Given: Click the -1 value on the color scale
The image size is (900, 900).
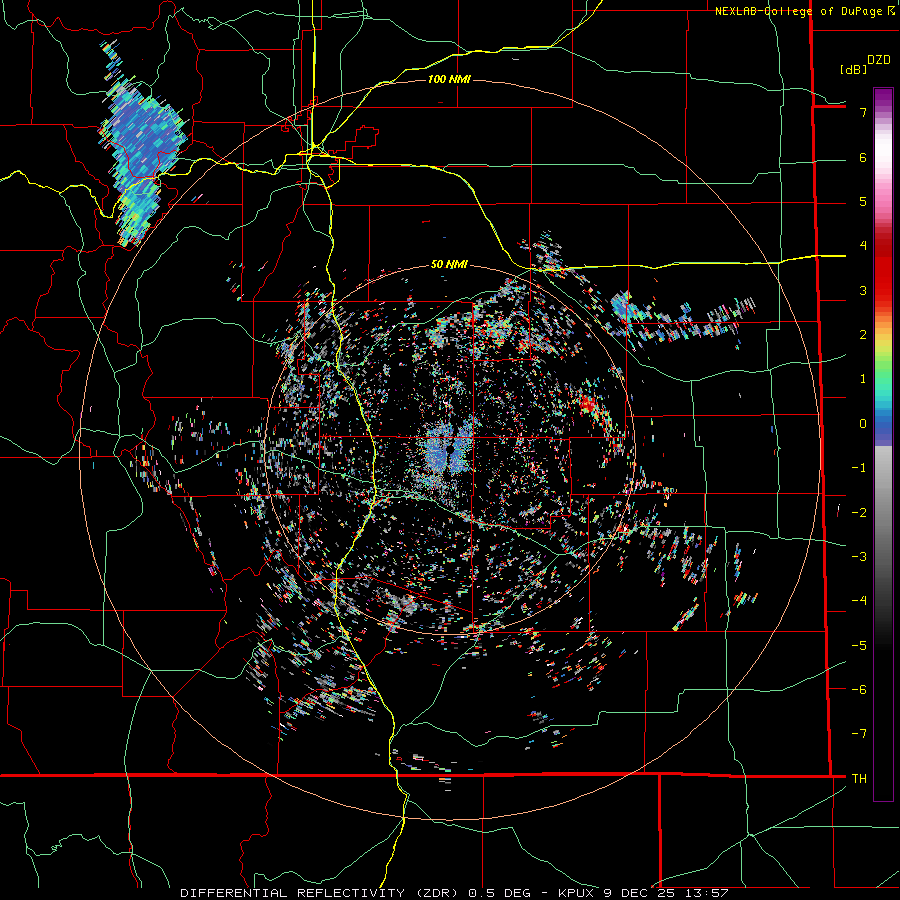Looking at the screenshot, I should pos(859,468).
